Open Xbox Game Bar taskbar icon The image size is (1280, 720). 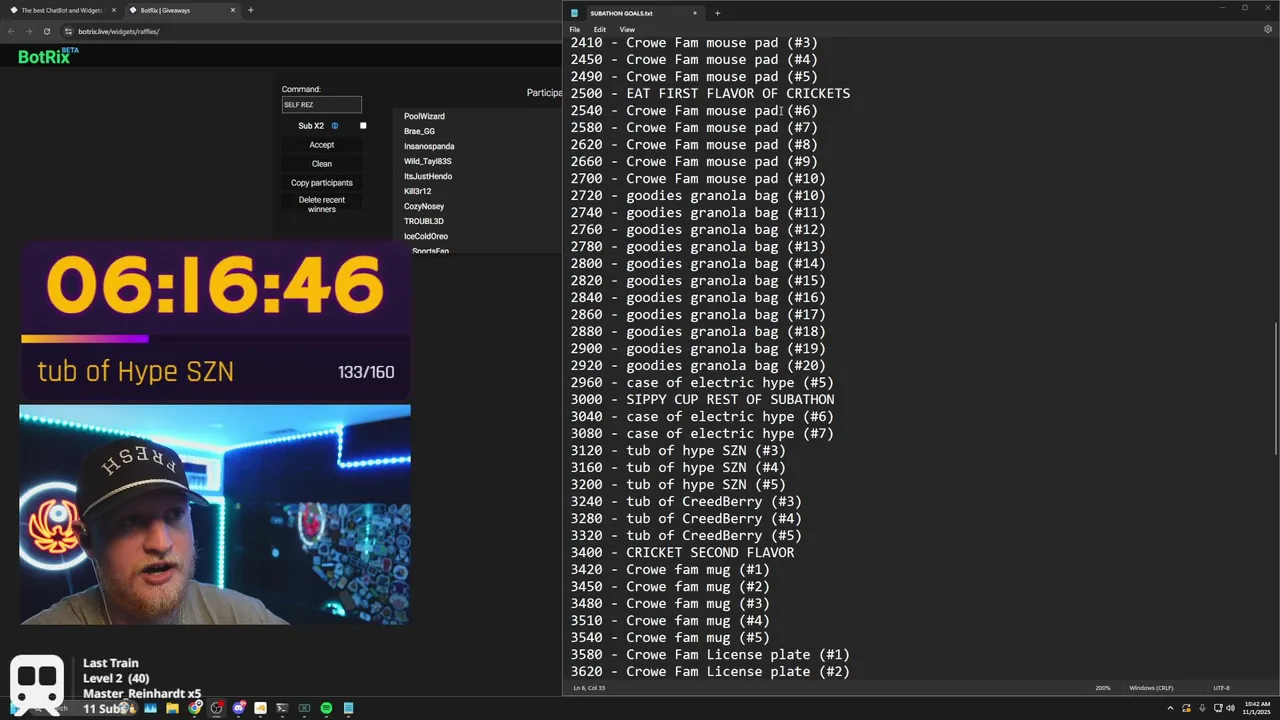pyautogui.click(x=304, y=708)
